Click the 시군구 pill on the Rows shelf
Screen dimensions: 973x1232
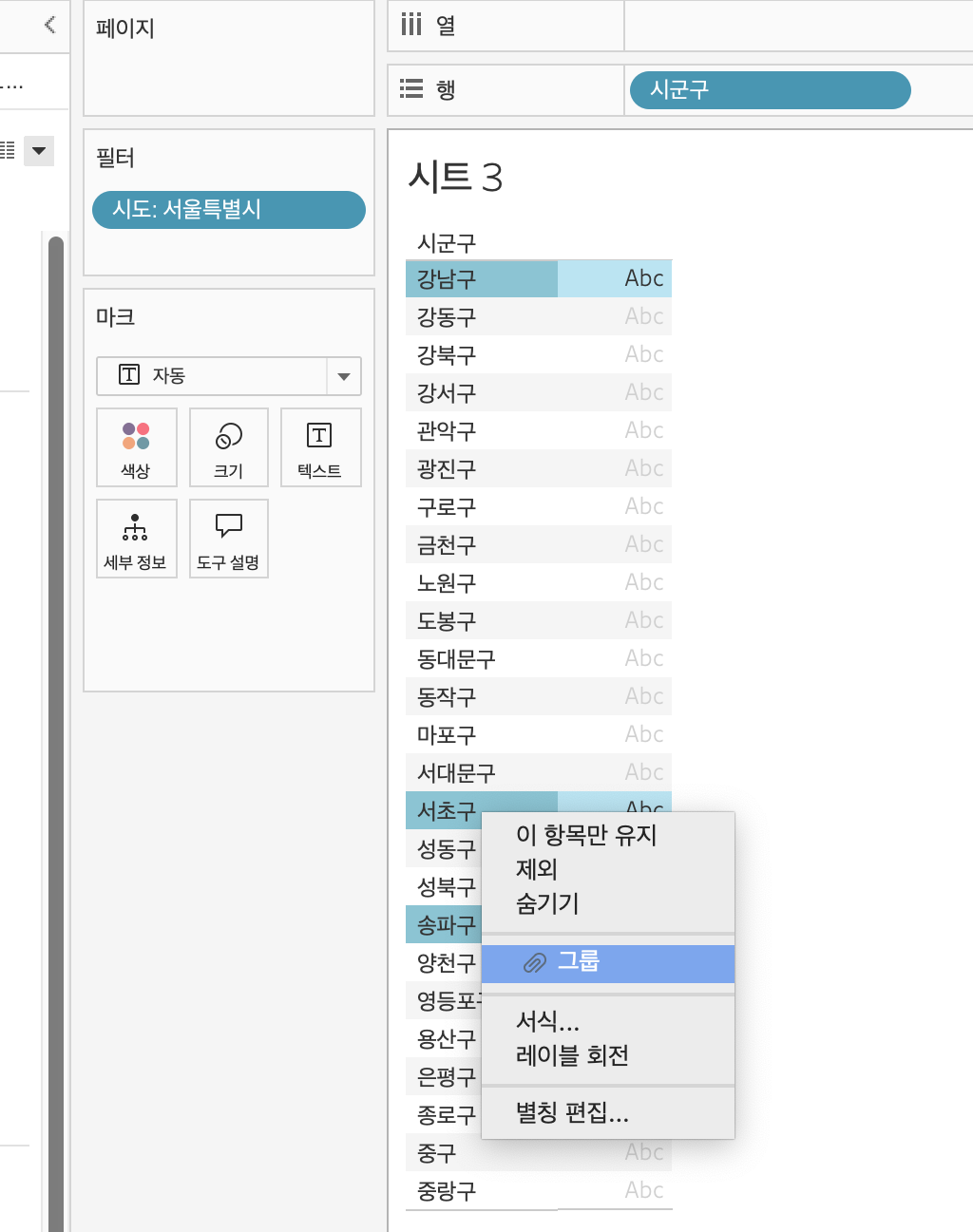pos(771,90)
